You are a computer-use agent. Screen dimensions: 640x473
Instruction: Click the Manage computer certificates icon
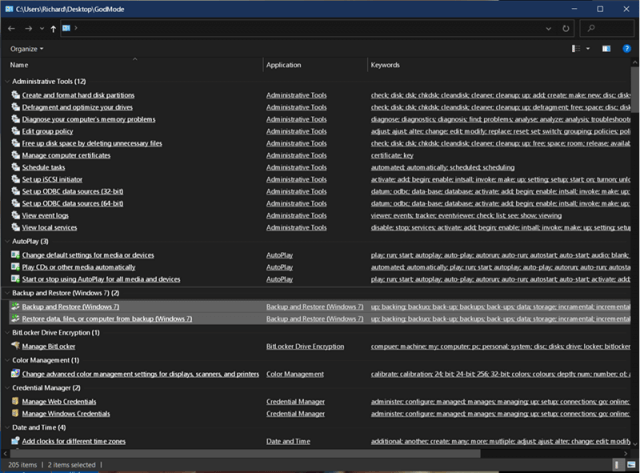click(x=16, y=155)
